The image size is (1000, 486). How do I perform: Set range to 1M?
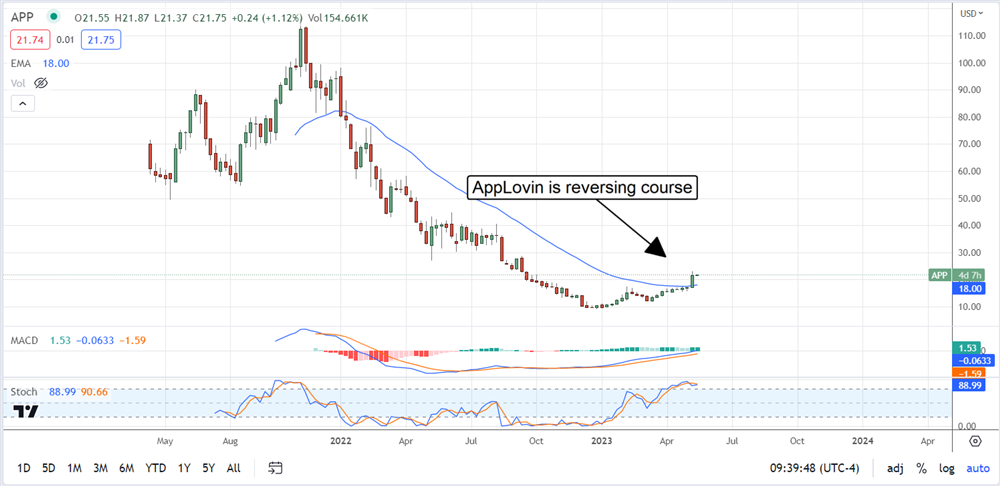pos(74,468)
